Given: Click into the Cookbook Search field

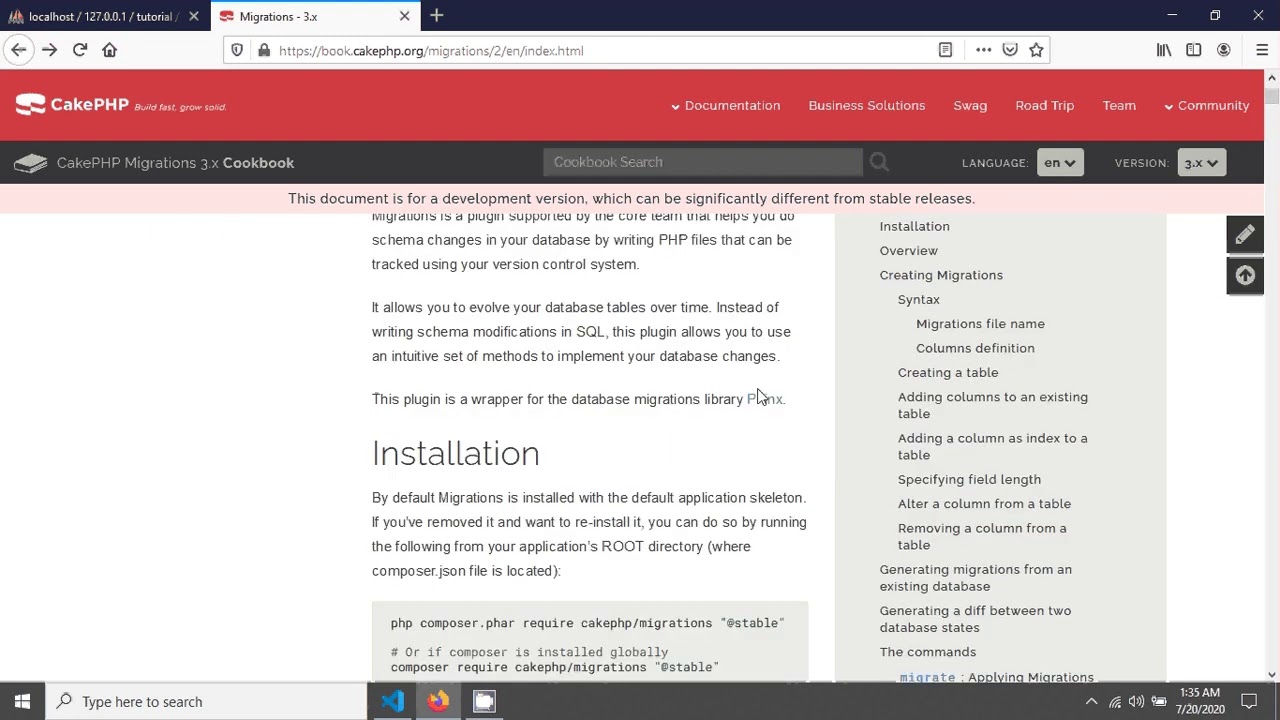Looking at the screenshot, I should coord(702,162).
